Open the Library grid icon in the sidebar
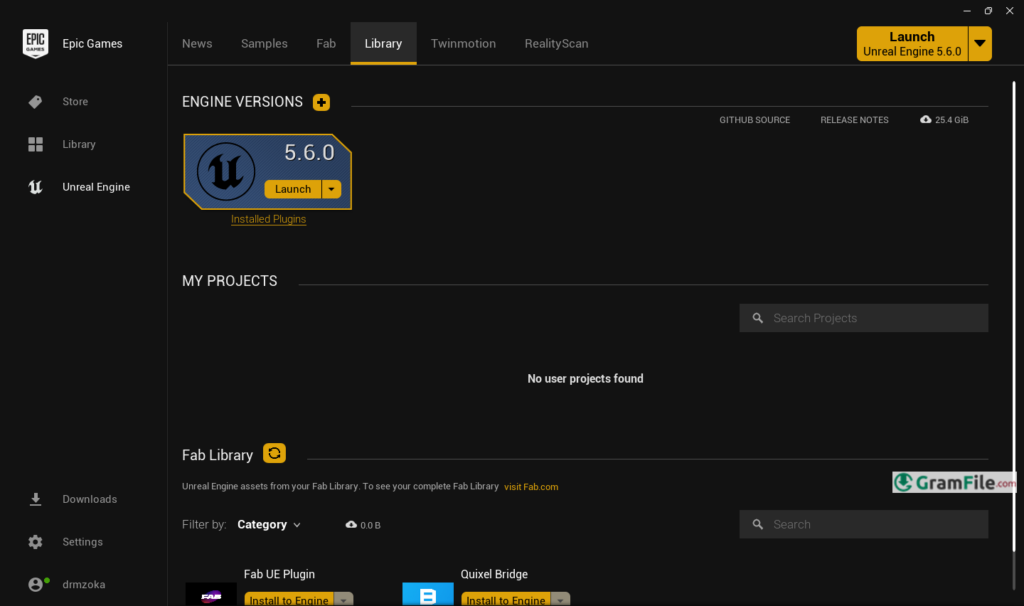This screenshot has height=606, width=1024. tap(35, 144)
